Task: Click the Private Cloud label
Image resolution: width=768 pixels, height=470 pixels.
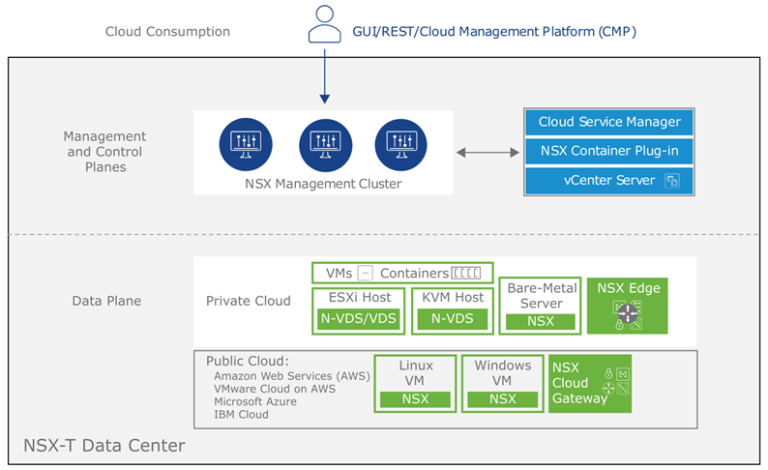Action: tap(248, 301)
